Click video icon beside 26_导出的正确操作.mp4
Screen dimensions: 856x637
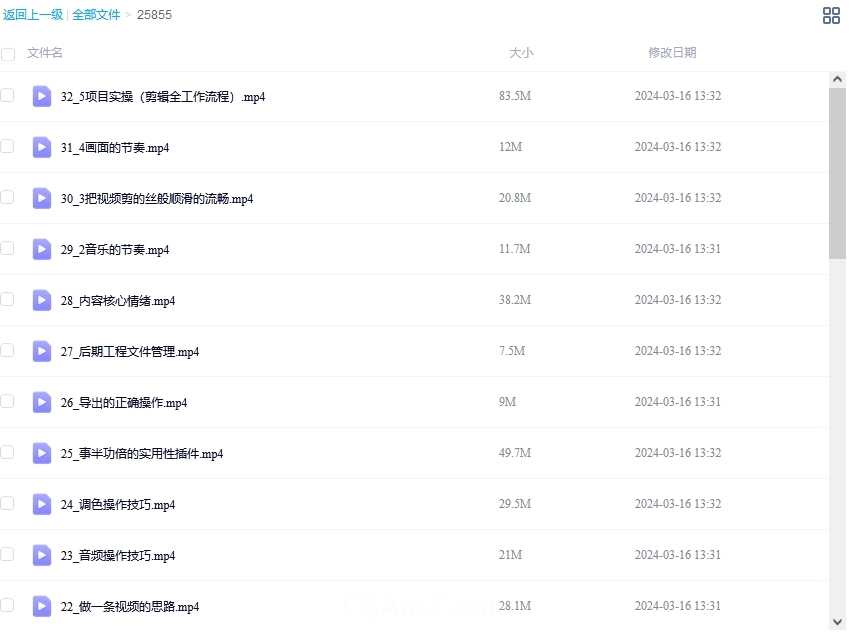pos(42,402)
